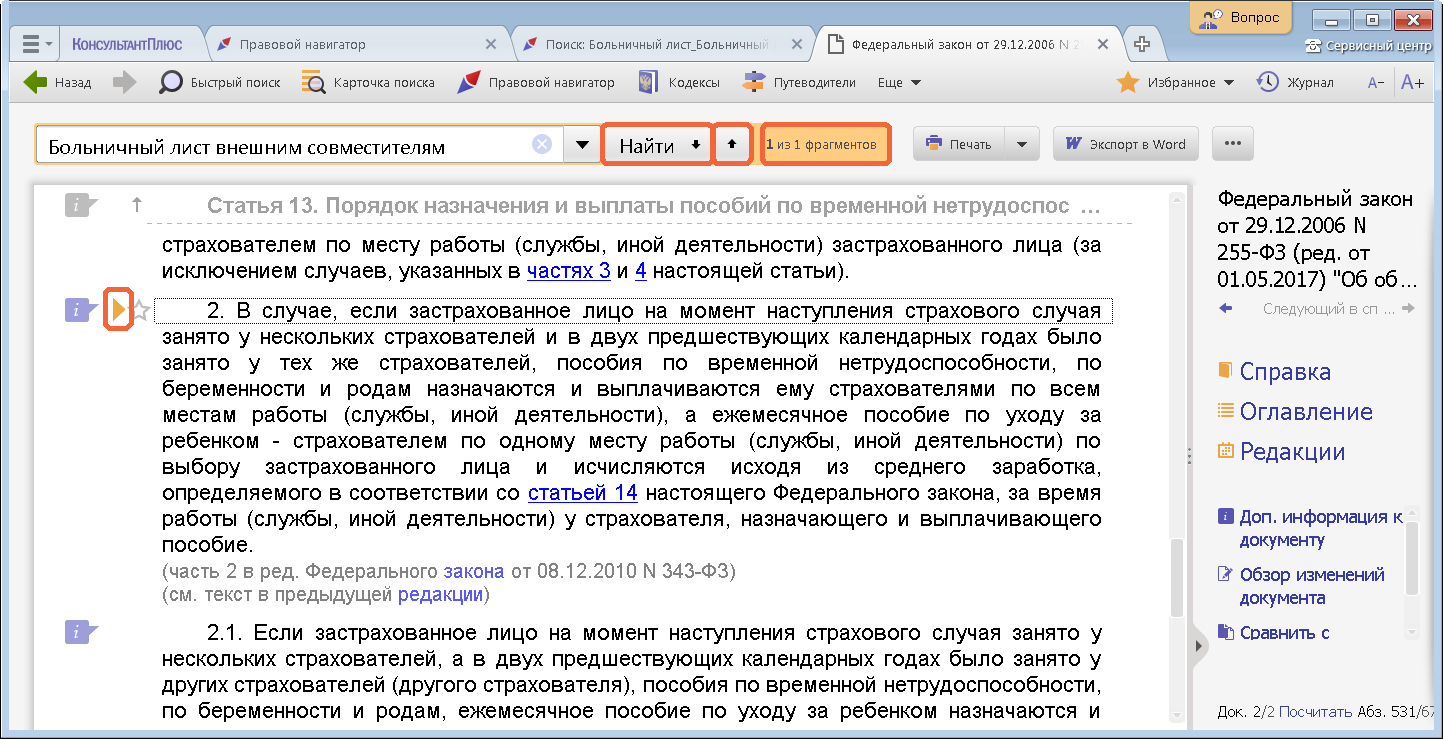Close the Поиск: Больничный лист tab

[795, 45]
